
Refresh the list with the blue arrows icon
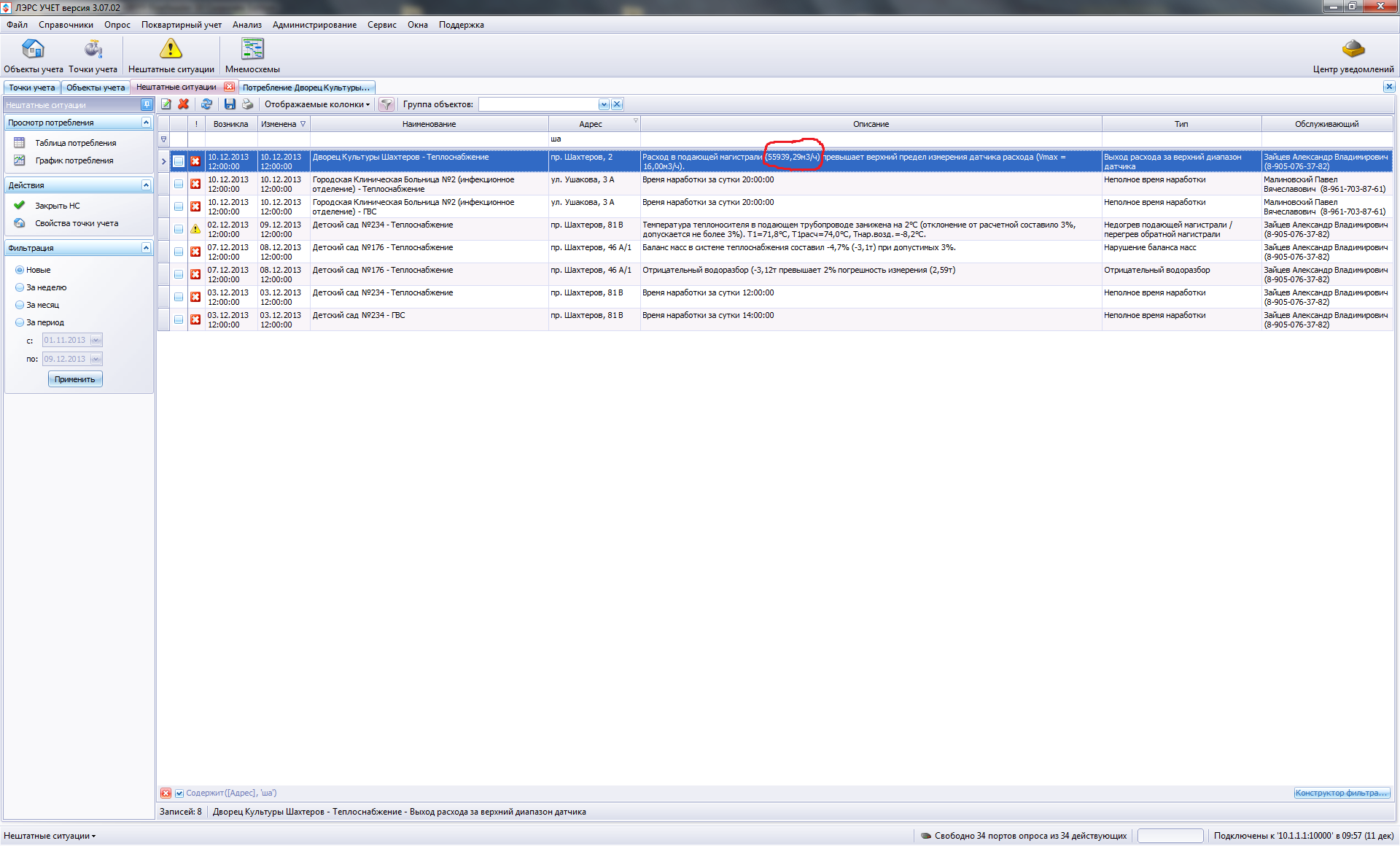206,104
